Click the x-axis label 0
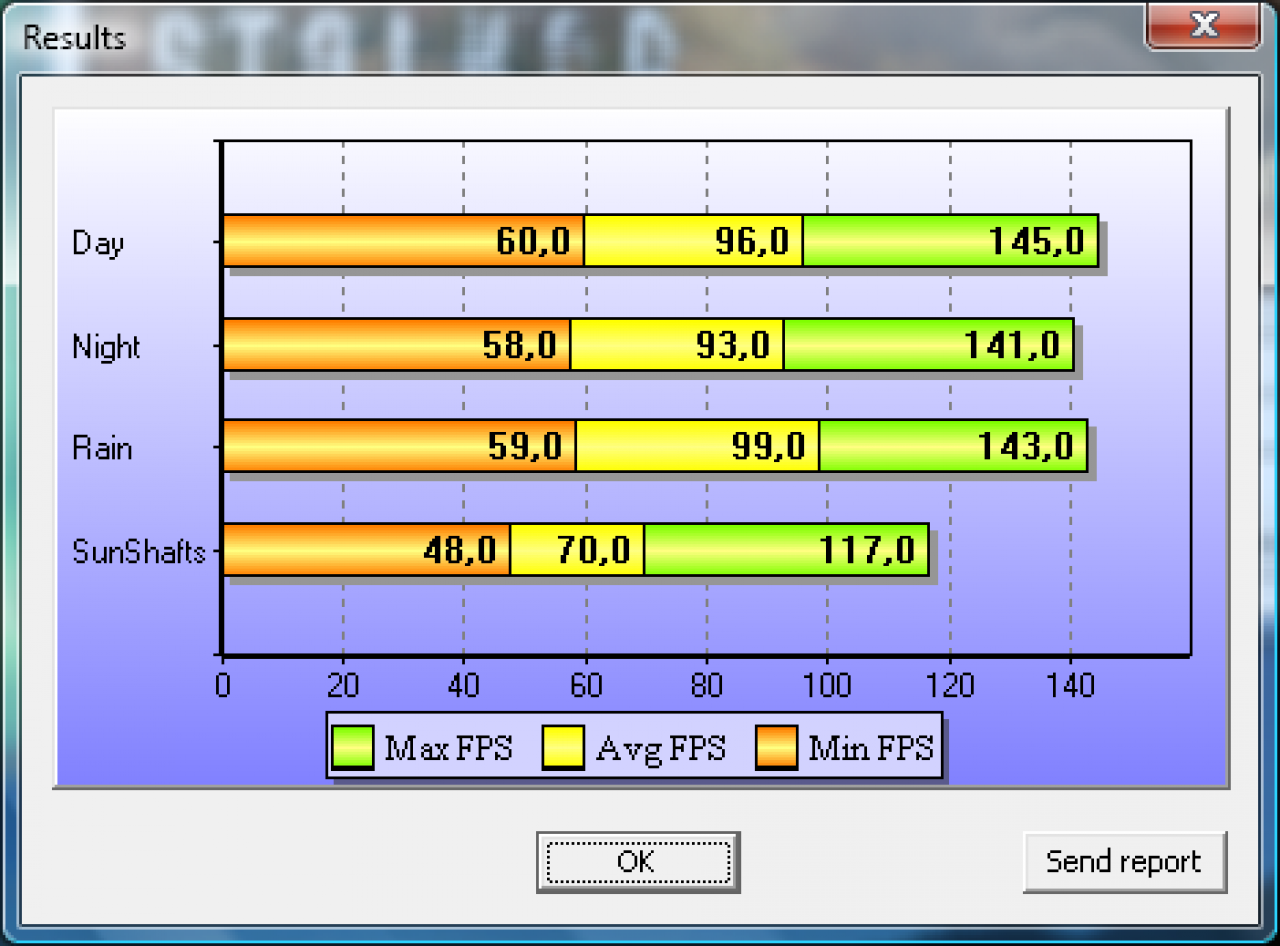 (222, 685)
